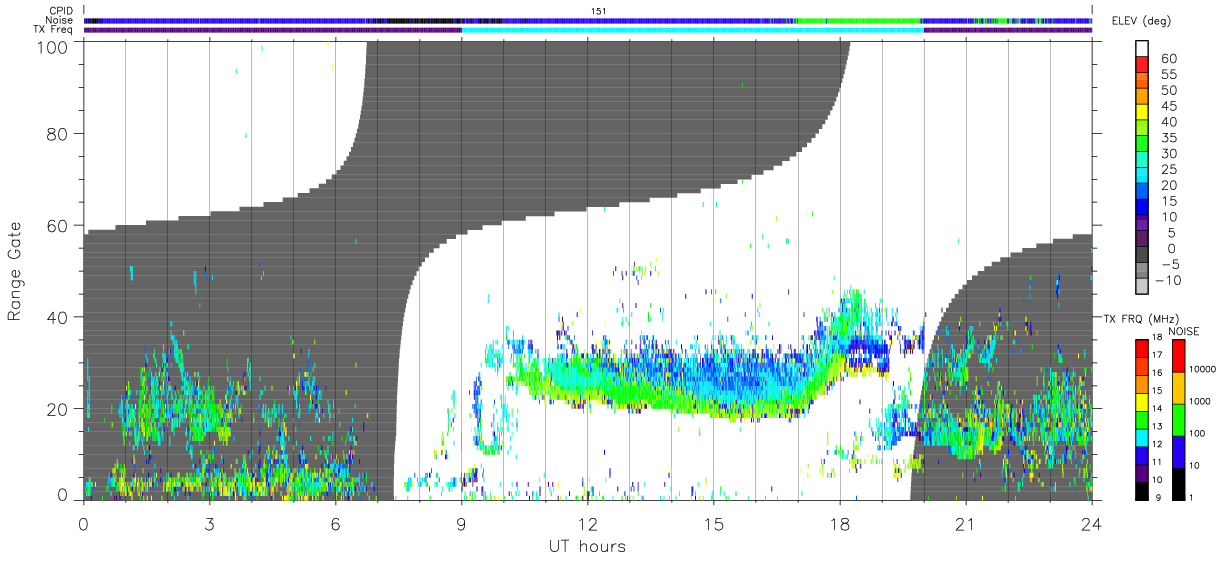Screen dimensions: 1228x567
Task: Click the 45 label on elevation colorbar
Action: [x=1167, y=106]
